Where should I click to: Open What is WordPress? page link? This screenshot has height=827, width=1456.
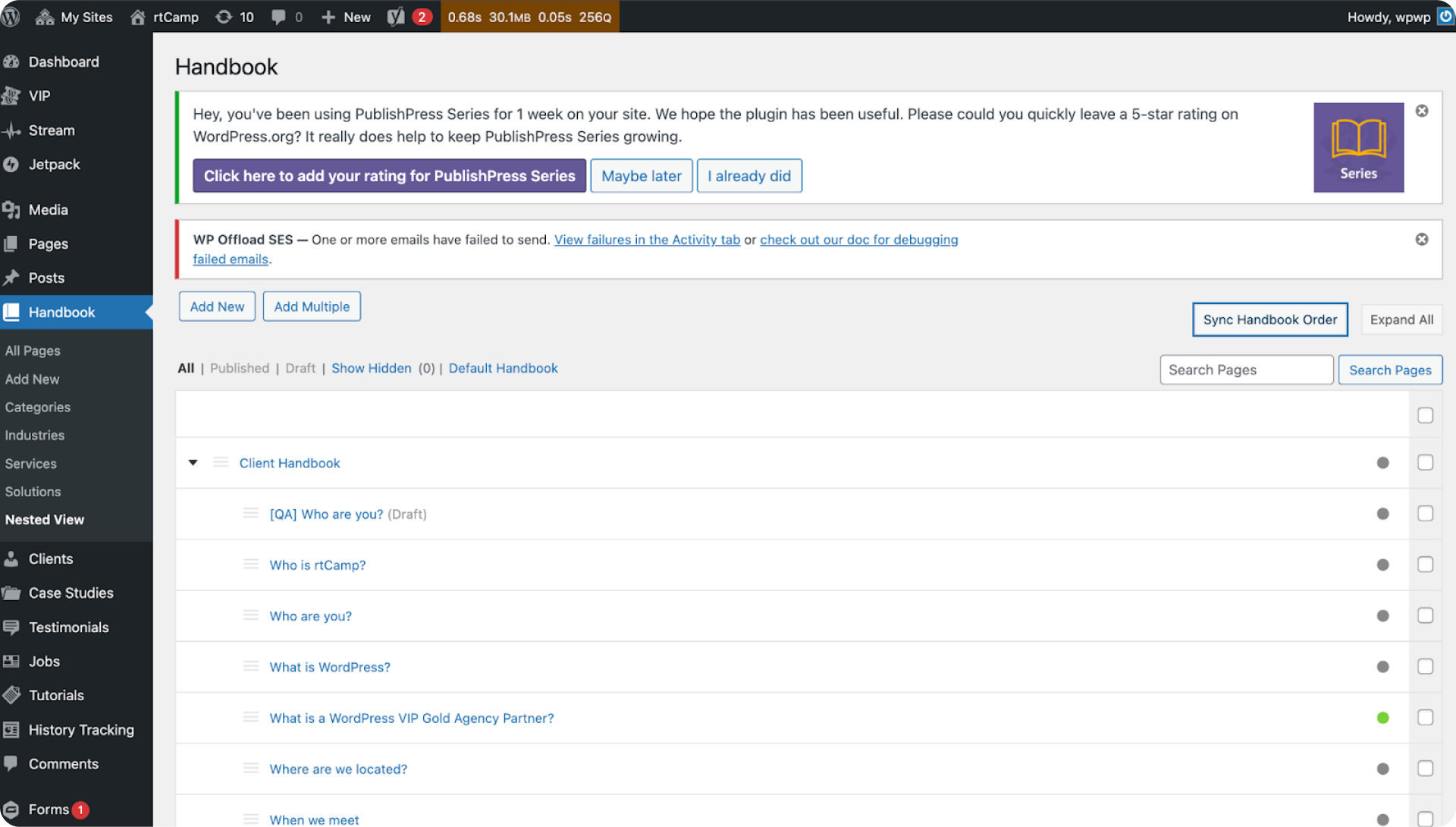click(330, 667)
